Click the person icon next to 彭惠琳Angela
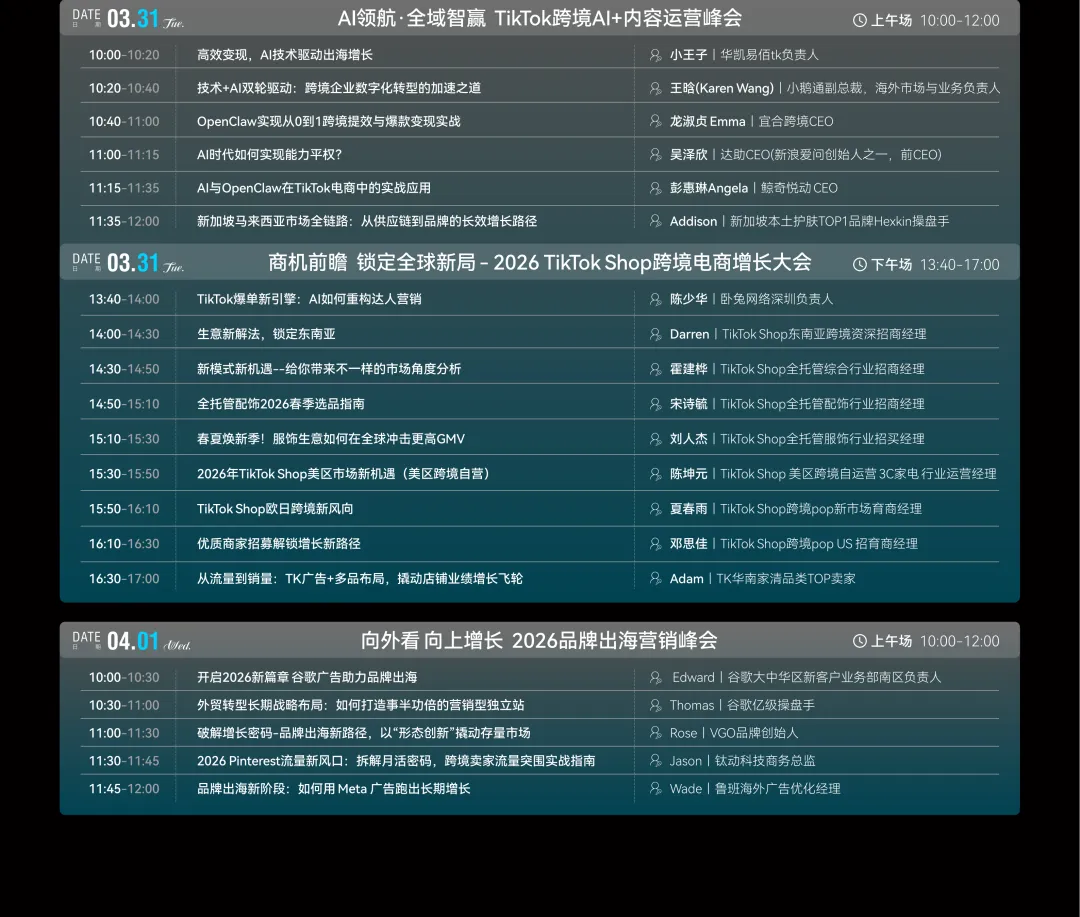This screenshot has width=1080, height=917. point(656,188)
